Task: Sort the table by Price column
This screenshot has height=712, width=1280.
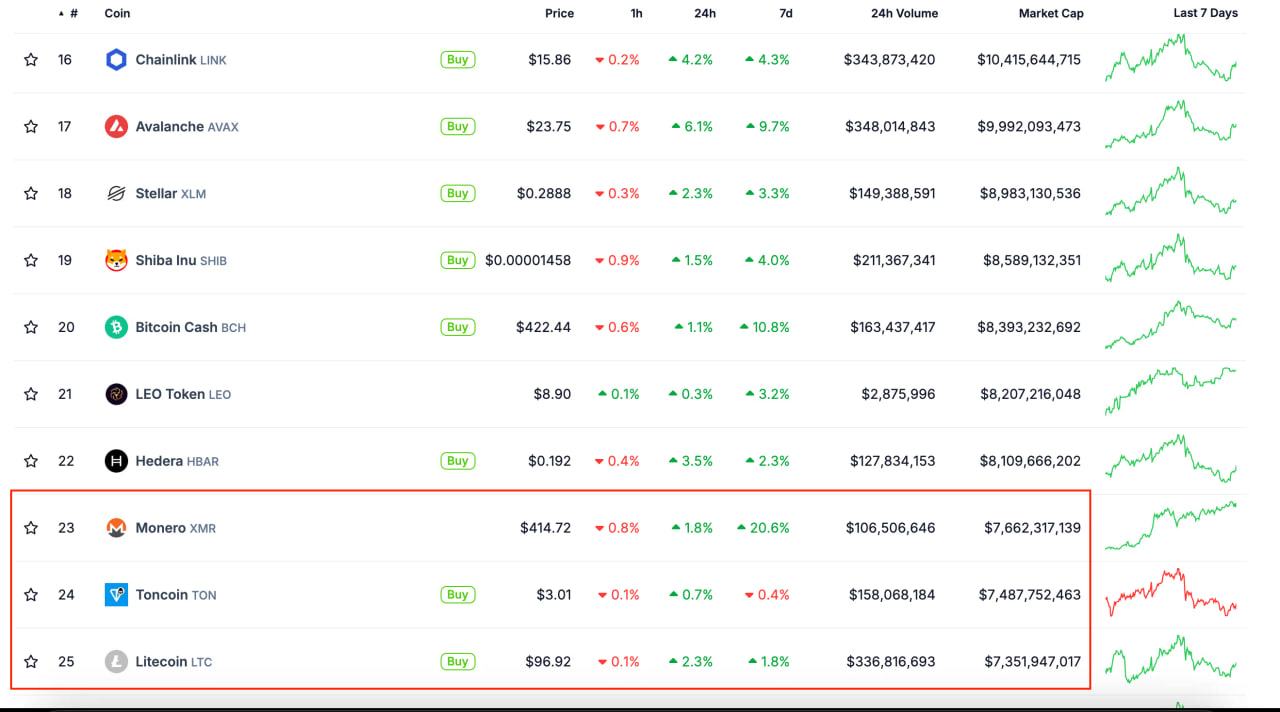Action: 559,13
